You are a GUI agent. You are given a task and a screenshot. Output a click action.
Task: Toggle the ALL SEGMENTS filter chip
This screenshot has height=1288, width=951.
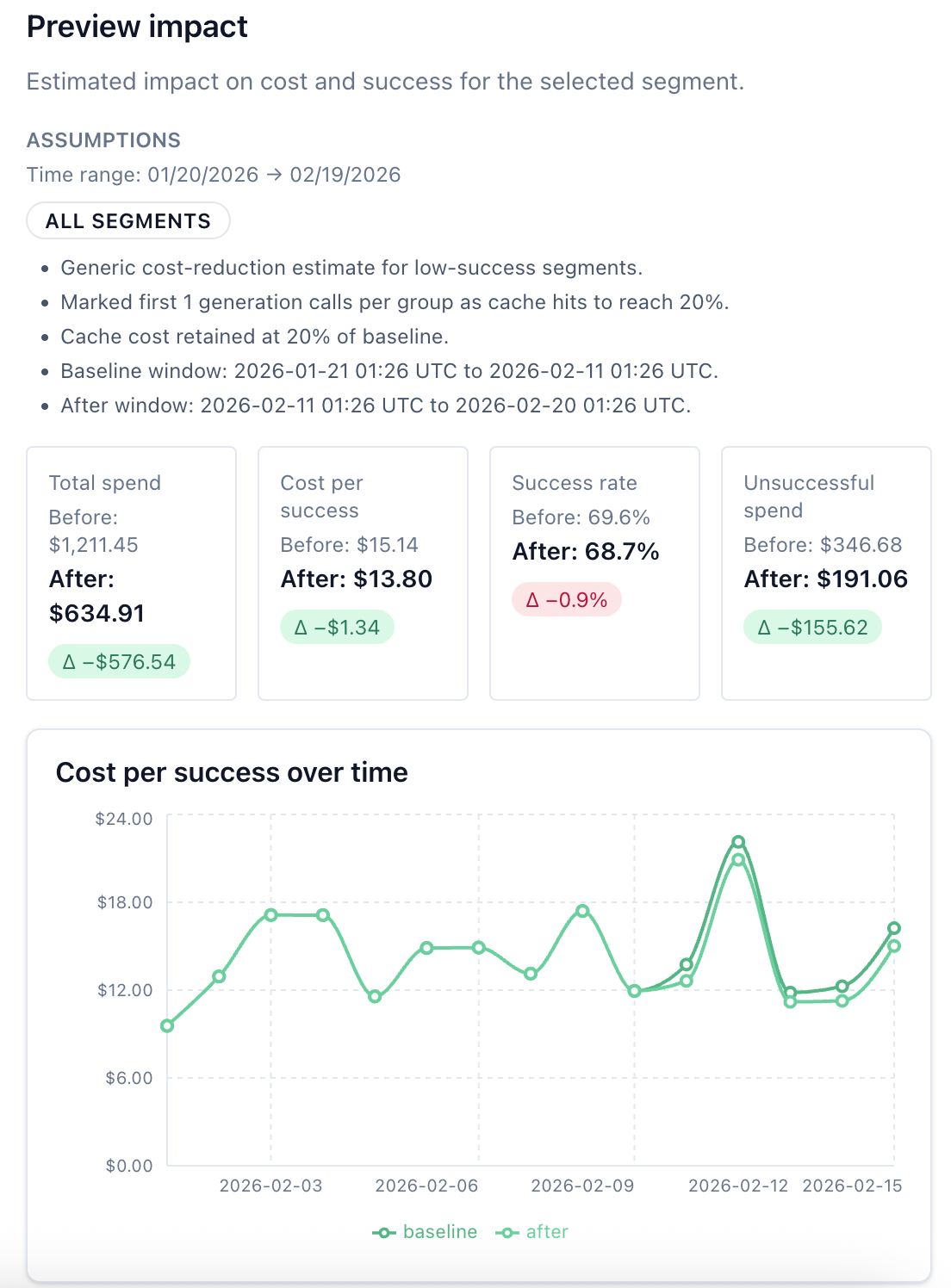pyautogui.click(x=127, y=220)
